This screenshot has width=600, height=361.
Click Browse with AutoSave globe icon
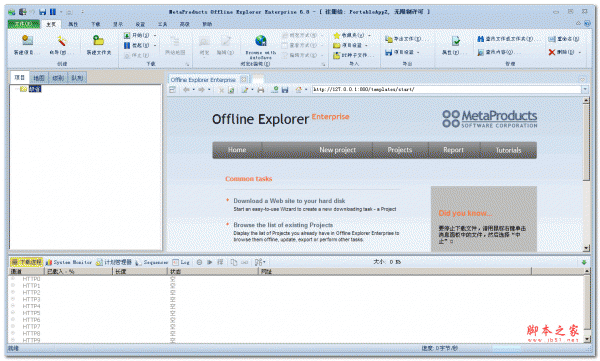point(261,40)
